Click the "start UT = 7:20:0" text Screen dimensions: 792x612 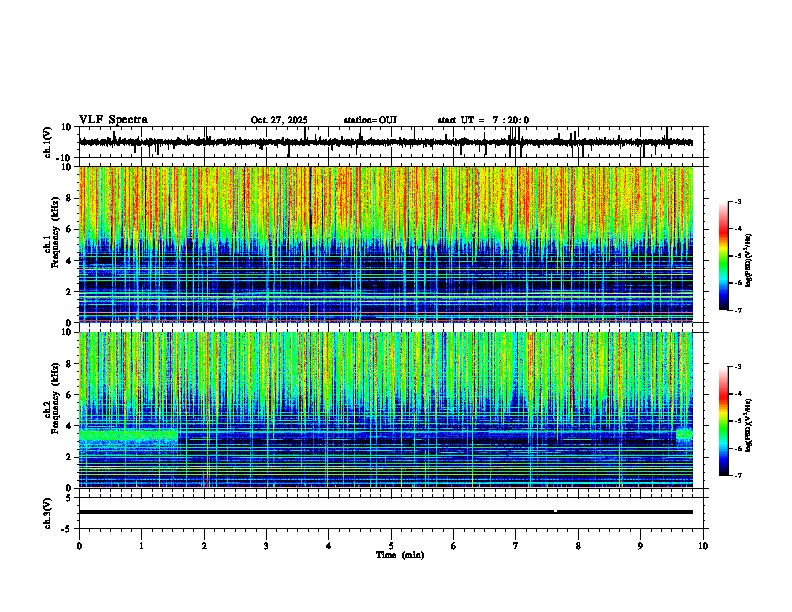[483, 120]
